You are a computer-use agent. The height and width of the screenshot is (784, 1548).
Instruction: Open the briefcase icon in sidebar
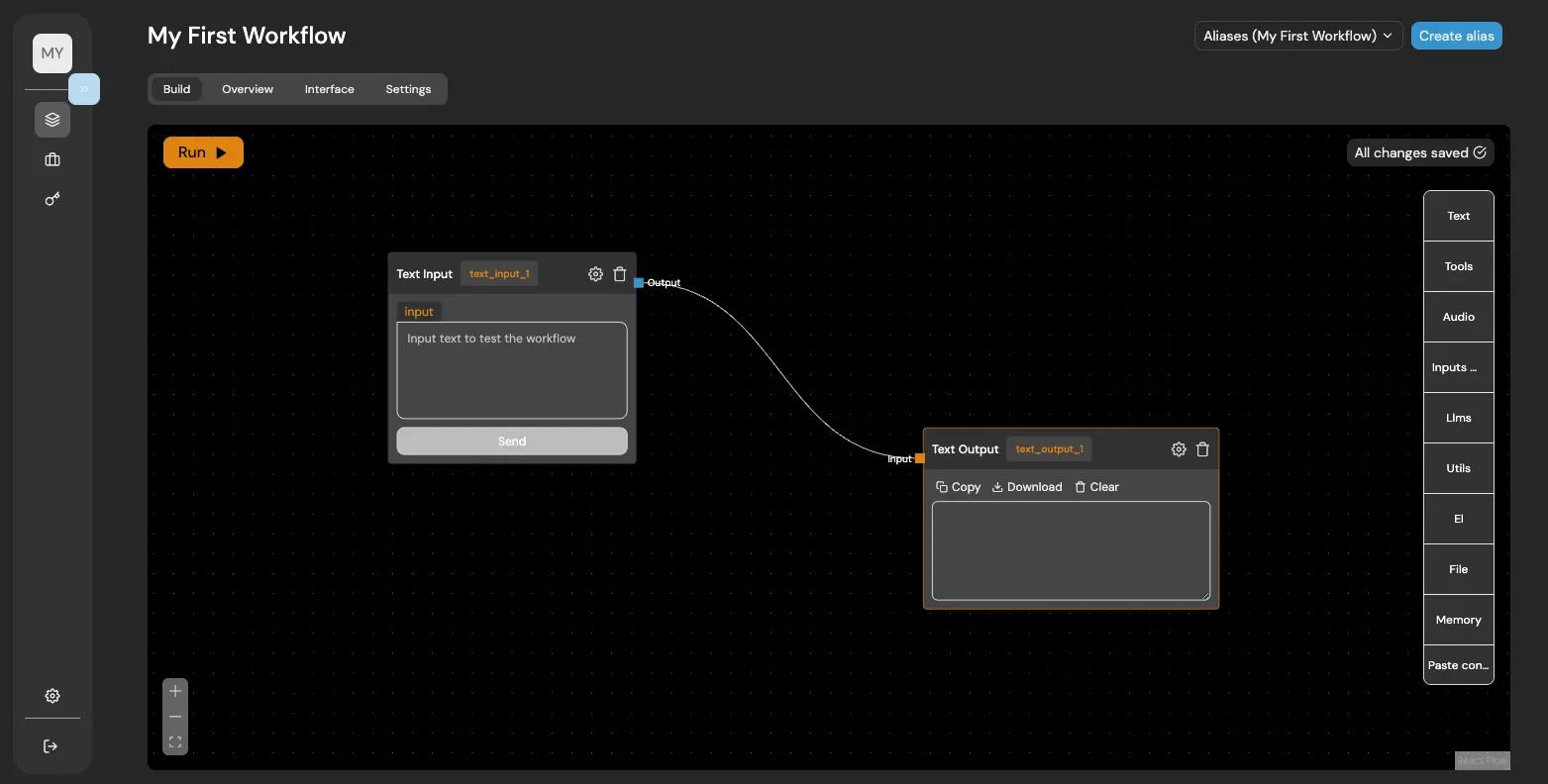click(x=52, y=159)
